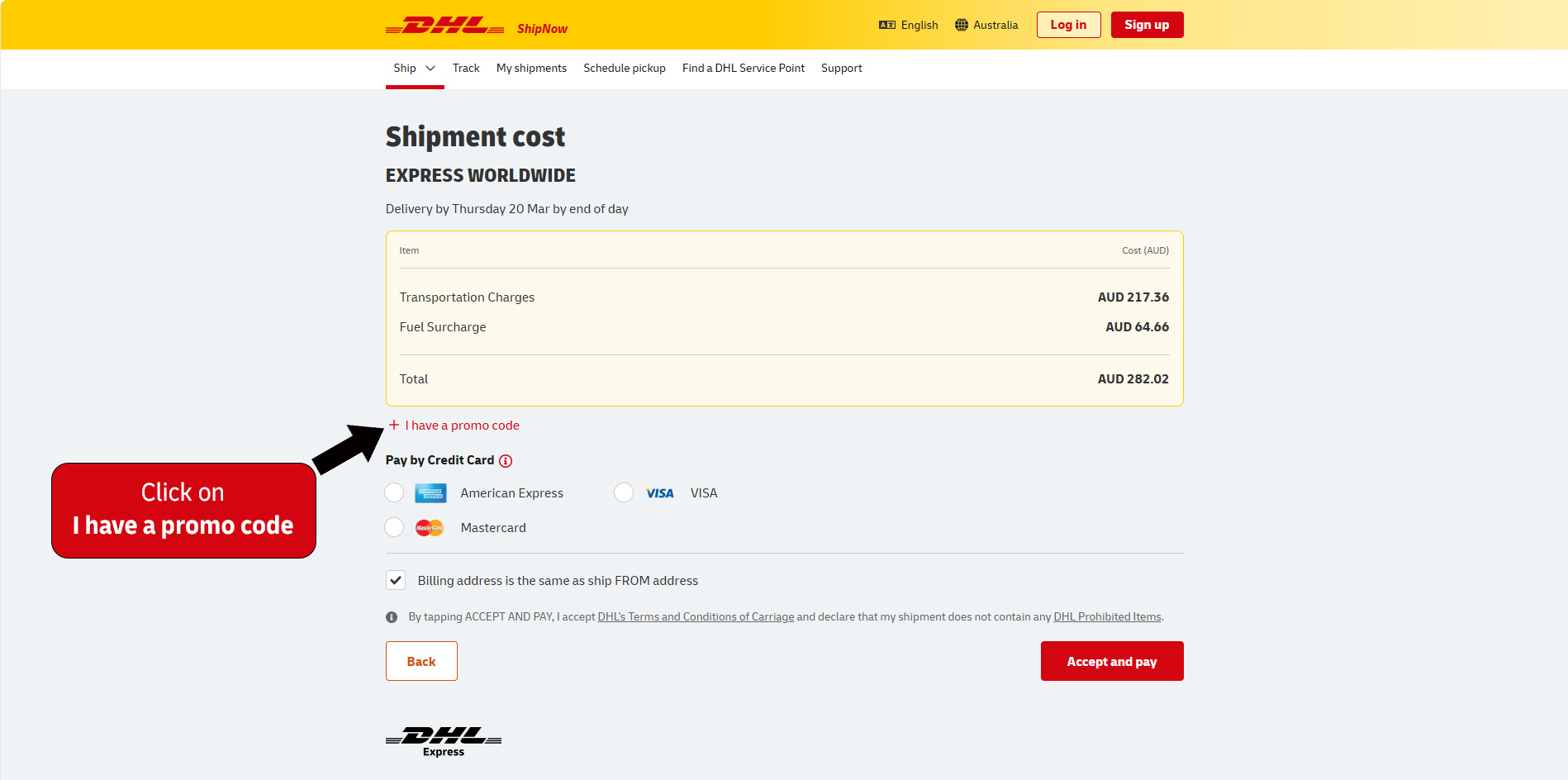Click the Pay by Credit Card label
The image size is (1568, 780).
440,460
